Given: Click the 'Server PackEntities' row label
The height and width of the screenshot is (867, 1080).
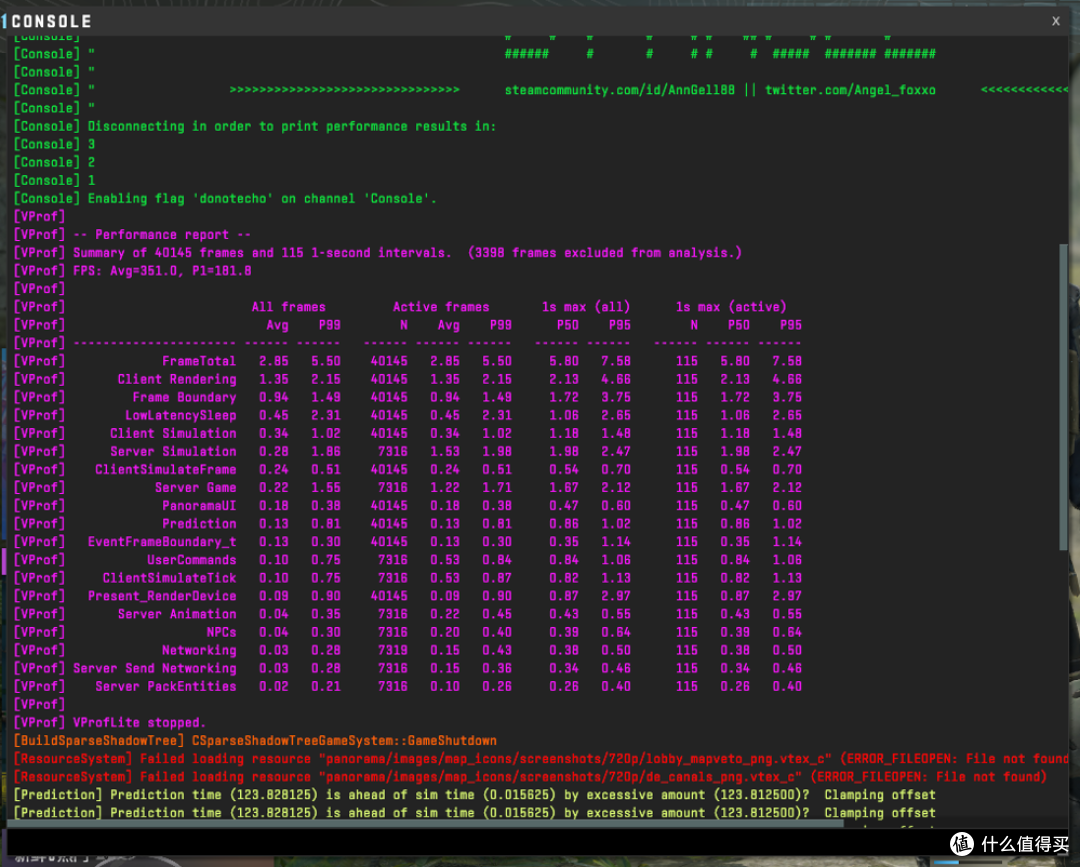Looking at the screenshot, I should [165, 686].
